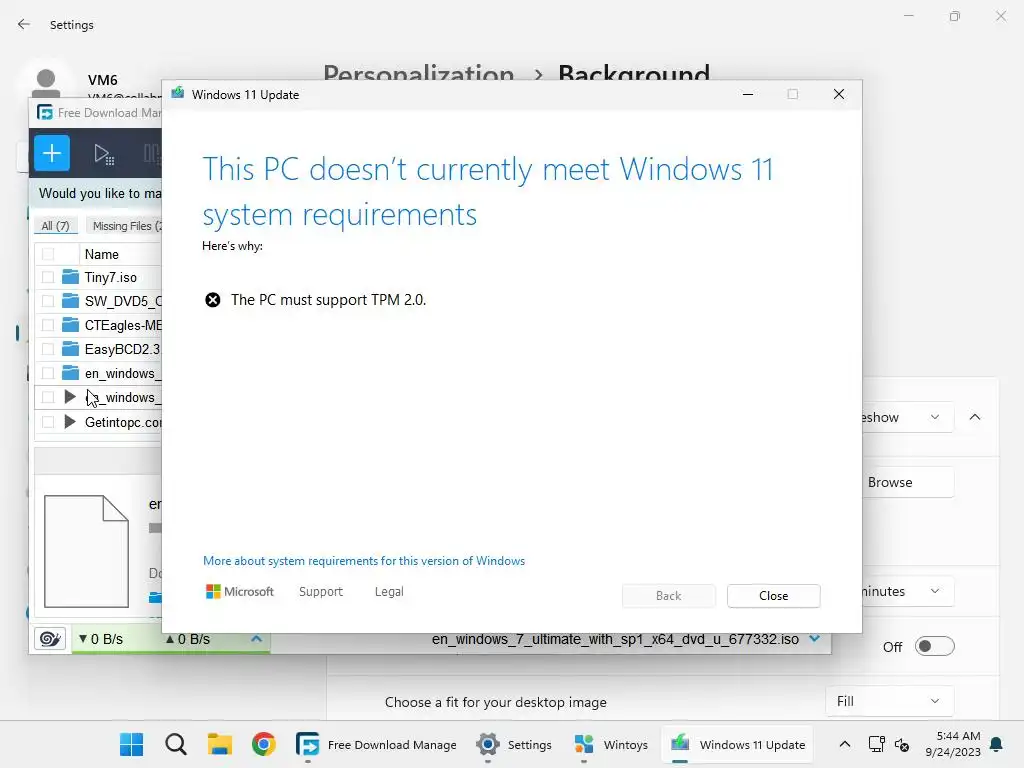Screen dimensions: 1024x768
Task: Open File Explorer from taskbar
Action: (x=220, y=744)
